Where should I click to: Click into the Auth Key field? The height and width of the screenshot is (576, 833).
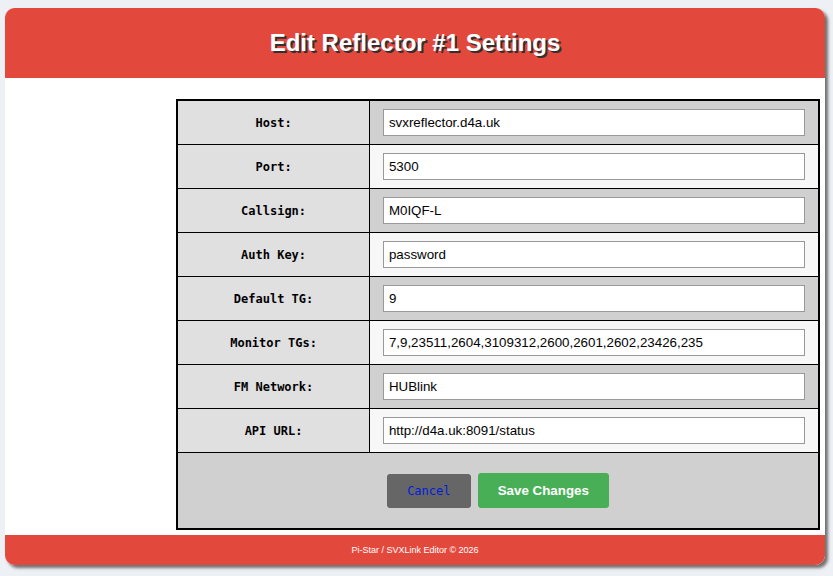coord(593,255)
